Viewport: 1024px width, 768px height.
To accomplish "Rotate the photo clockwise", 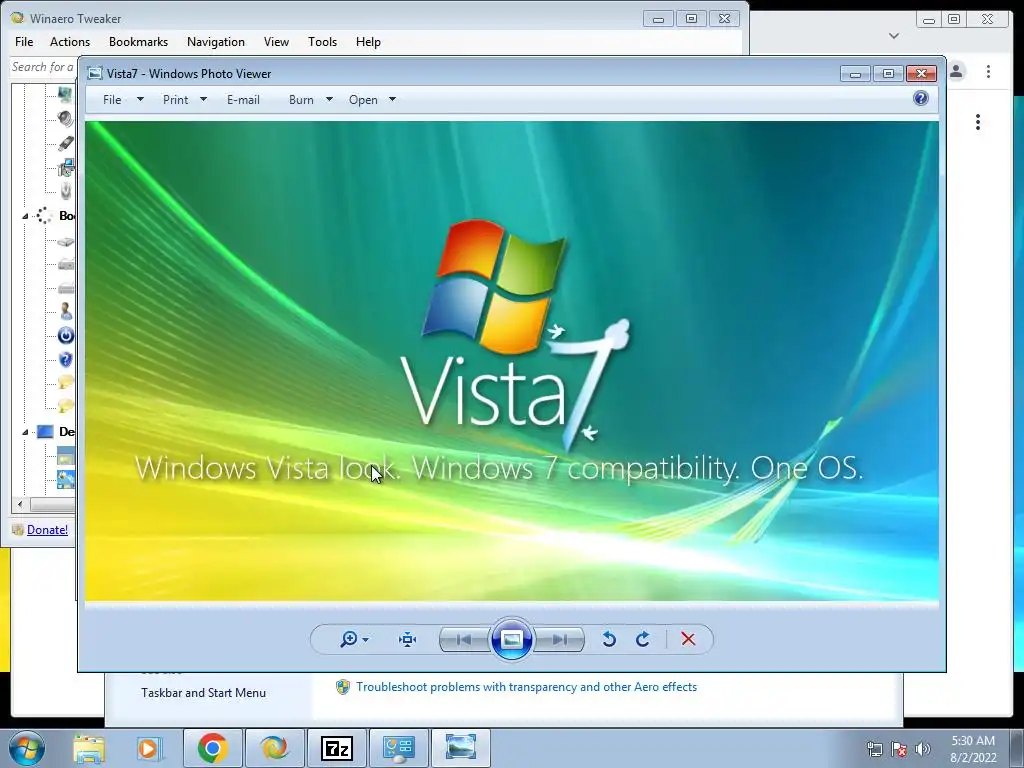I will tap(643, 639).
